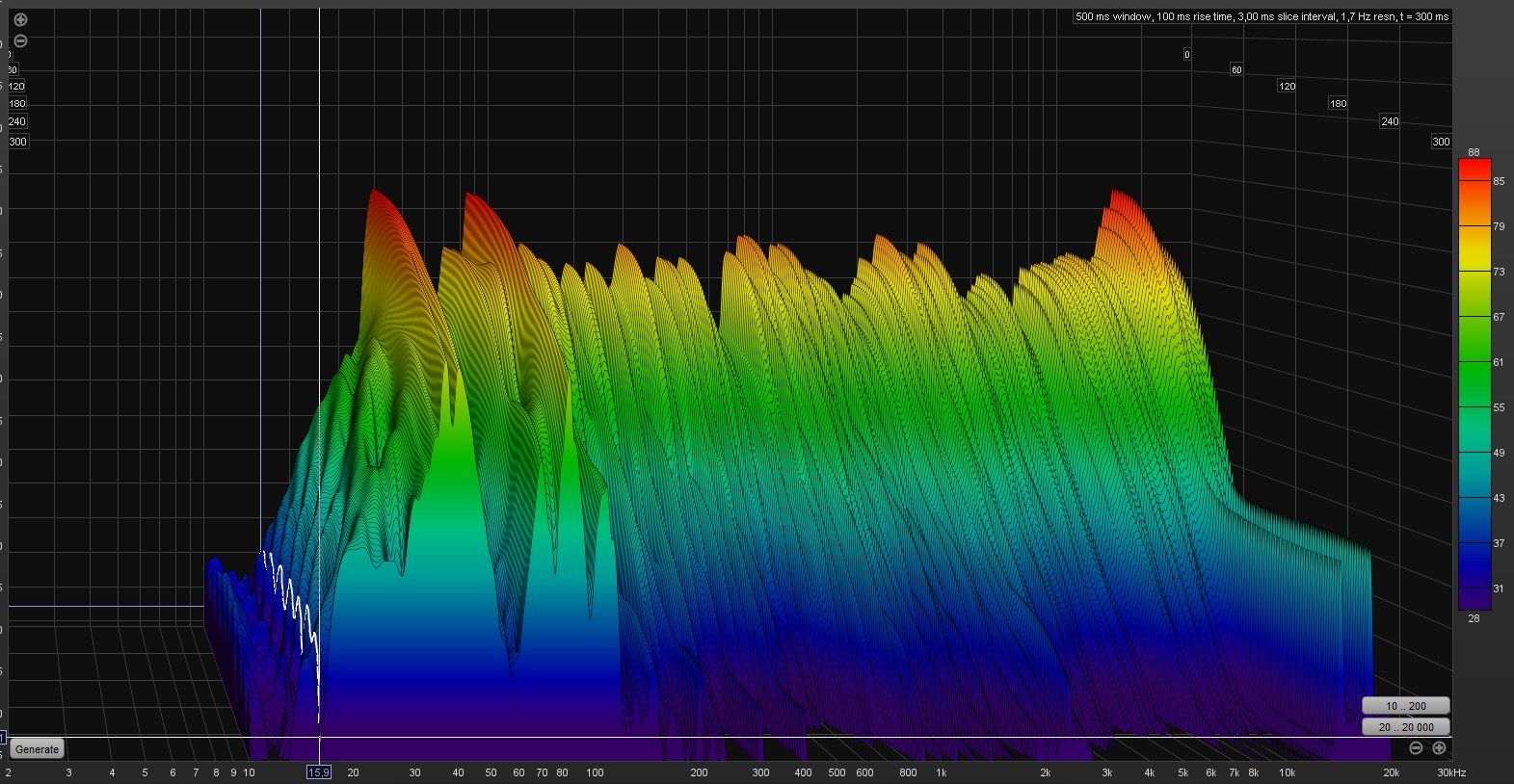Click the 43 value on the color legend
Screen dimensions: 1514x784
pos(1499,498)
